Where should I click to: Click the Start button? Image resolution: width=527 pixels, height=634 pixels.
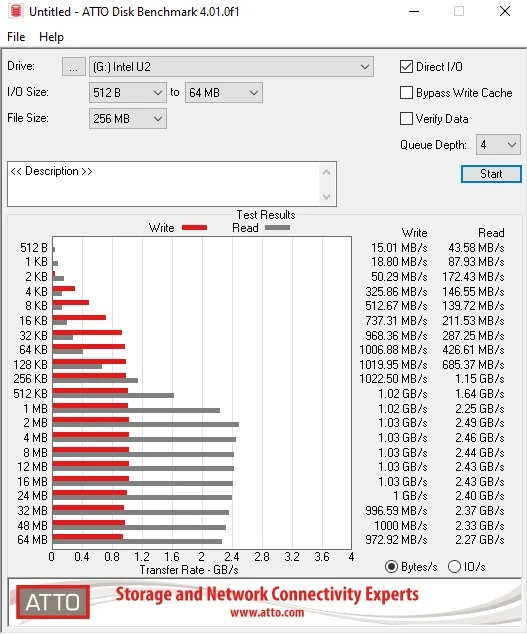tap(491, 174)
